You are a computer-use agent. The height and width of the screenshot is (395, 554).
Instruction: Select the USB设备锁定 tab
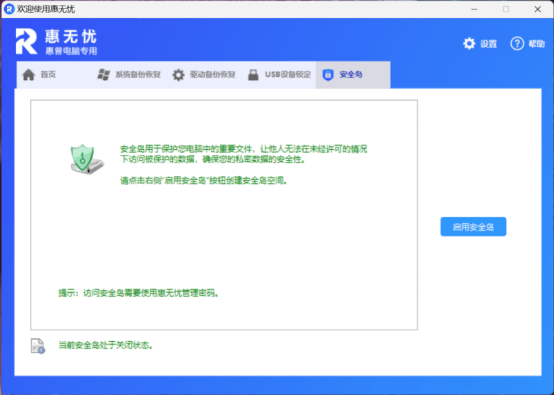click(x=278, y=75)
